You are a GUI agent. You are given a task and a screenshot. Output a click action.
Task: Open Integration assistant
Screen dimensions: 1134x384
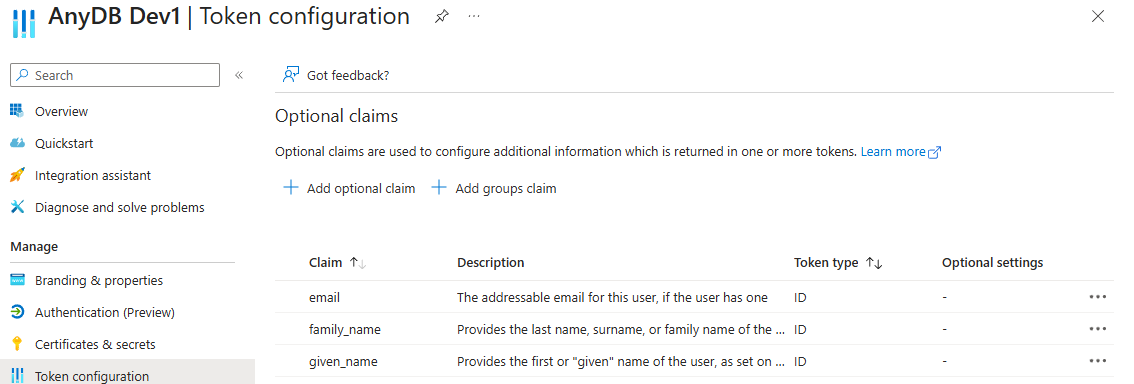[x=93, y=175]
